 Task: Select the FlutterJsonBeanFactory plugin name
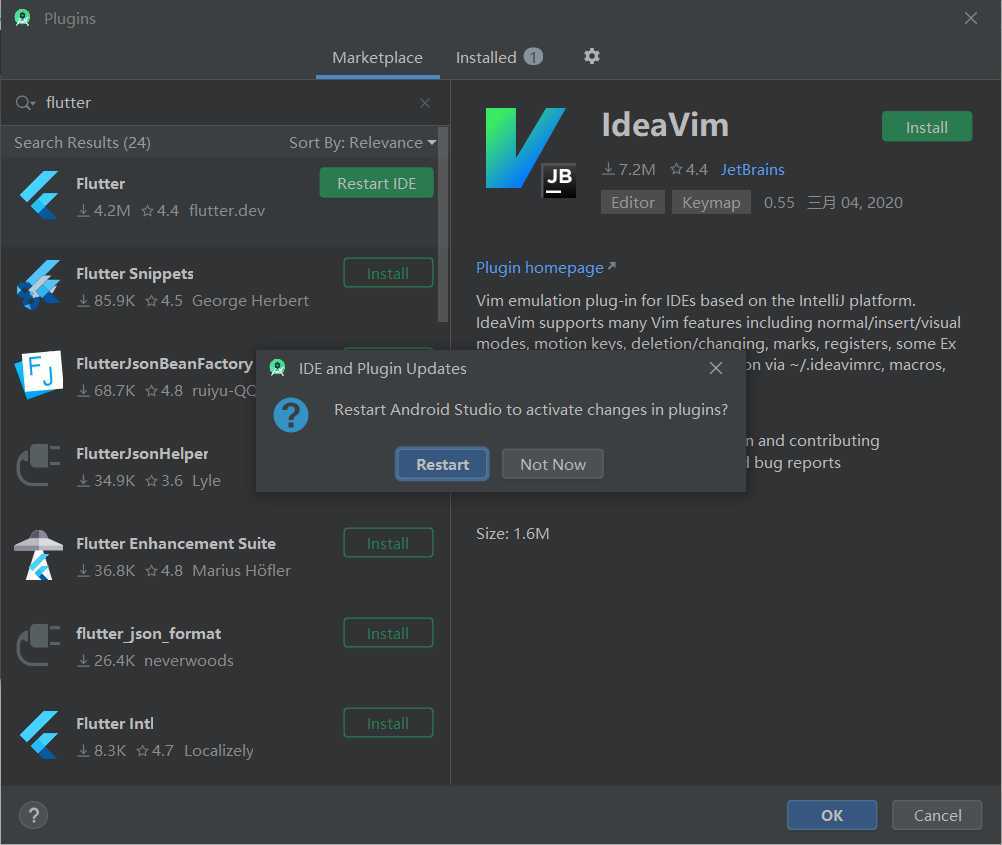coord(164,364)
